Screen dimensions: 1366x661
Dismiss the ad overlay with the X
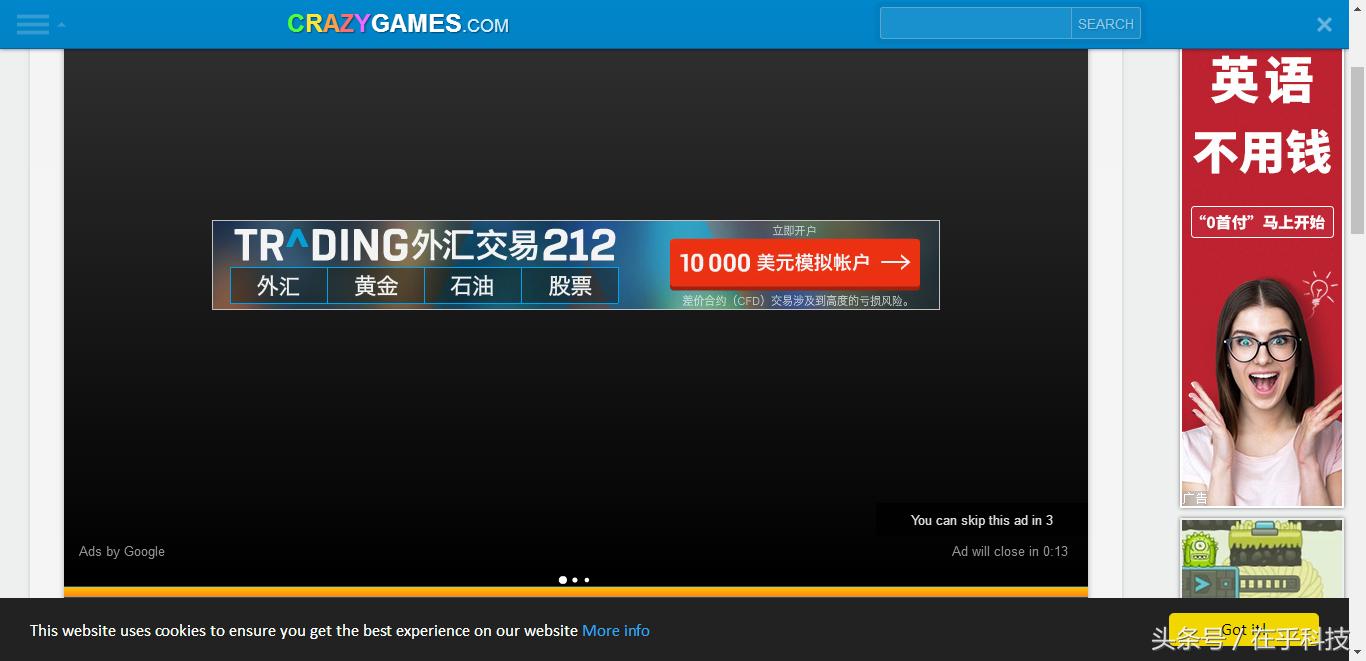pos(1324,24)
